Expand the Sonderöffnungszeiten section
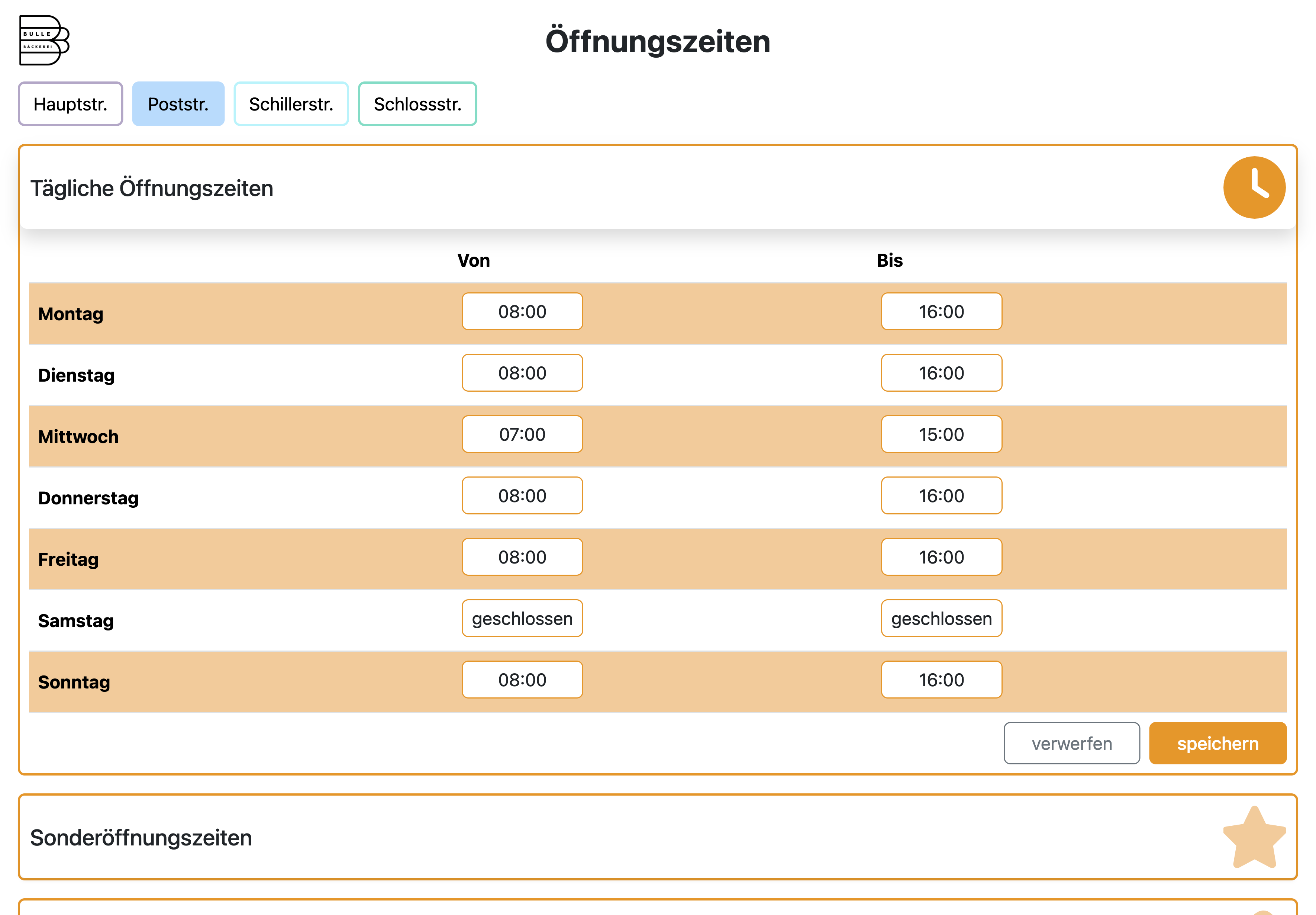This screenshot has height=915, width=1316. coord(658,837)
